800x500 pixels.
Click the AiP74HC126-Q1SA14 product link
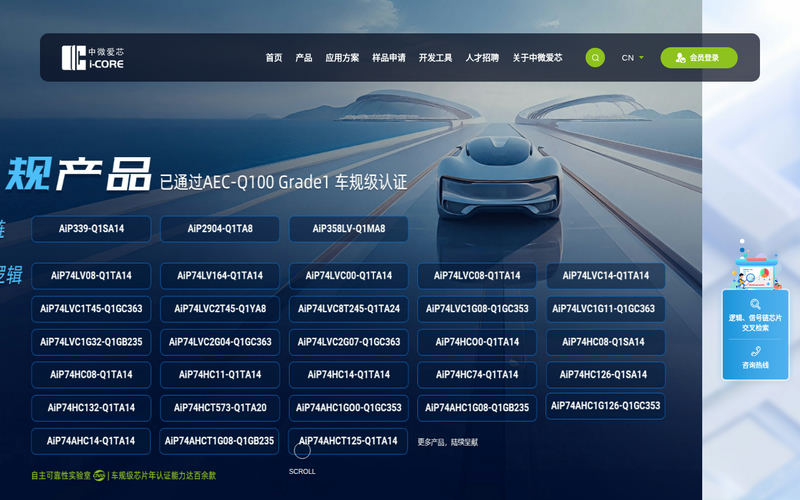(x=604, y=374)
